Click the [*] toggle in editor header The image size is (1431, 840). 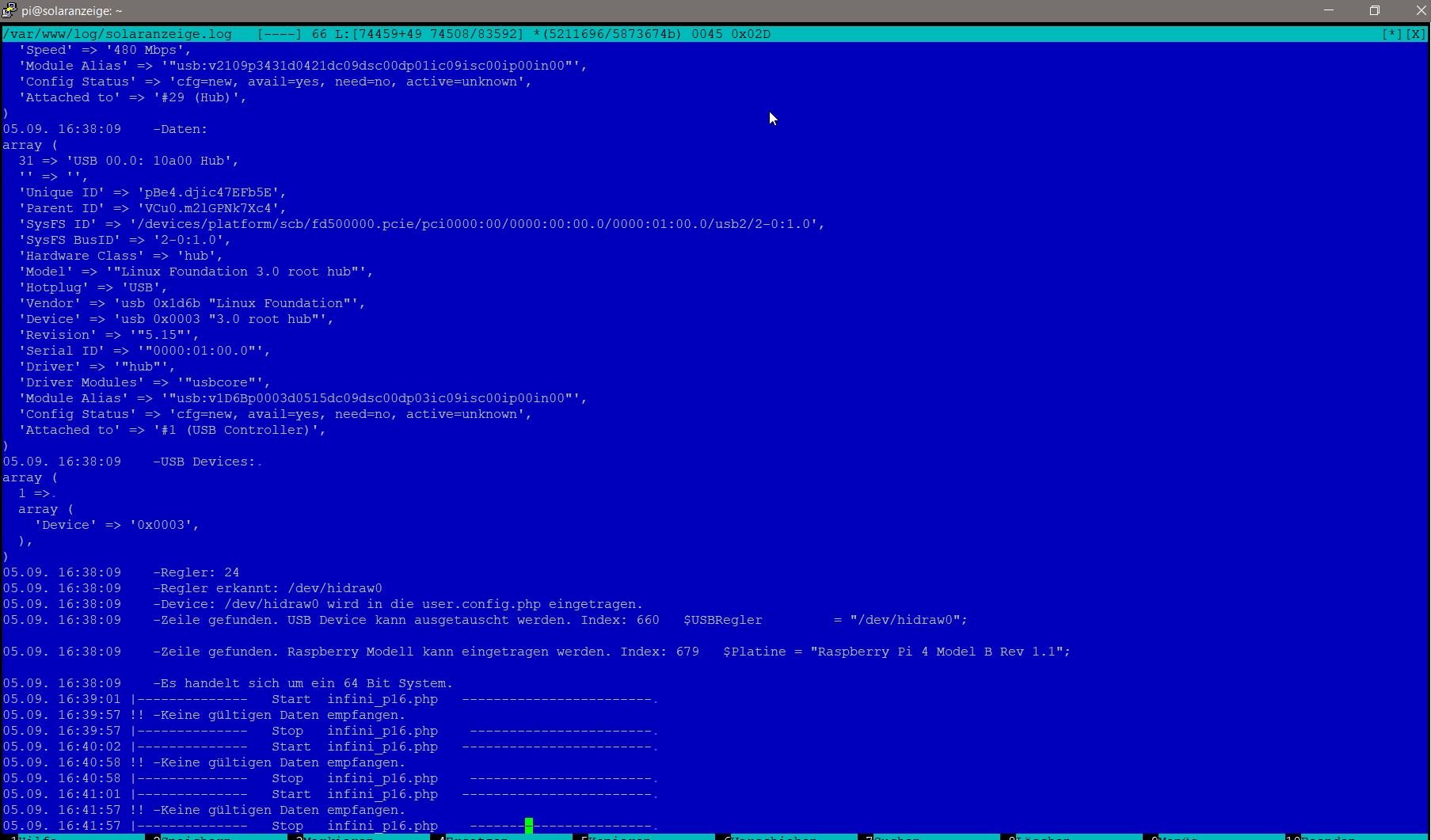click(x=1391, y=34)
